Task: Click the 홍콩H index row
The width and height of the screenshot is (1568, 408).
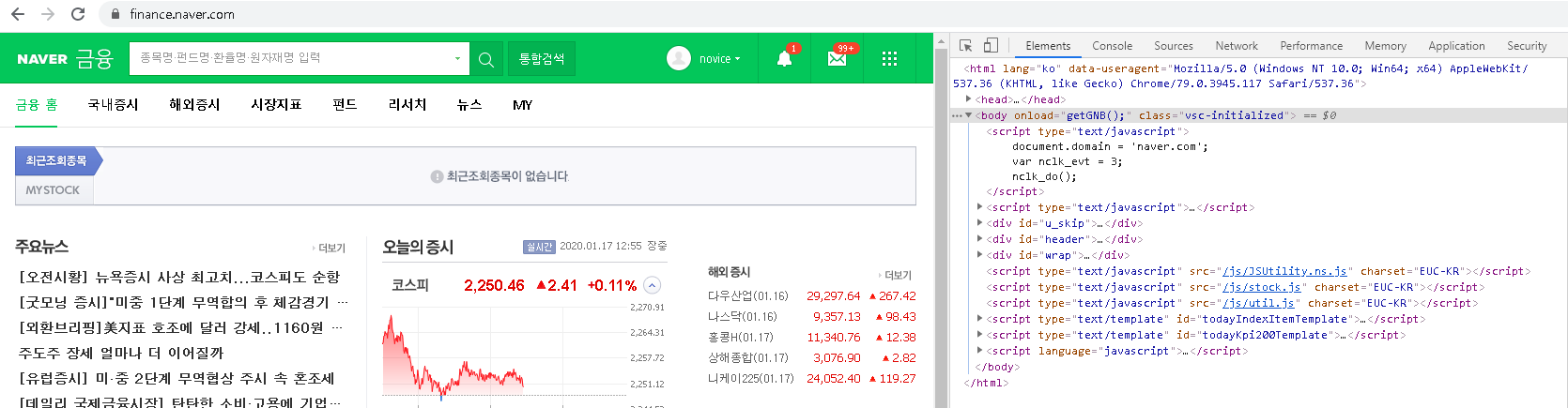Action: (x=812, y=338)
